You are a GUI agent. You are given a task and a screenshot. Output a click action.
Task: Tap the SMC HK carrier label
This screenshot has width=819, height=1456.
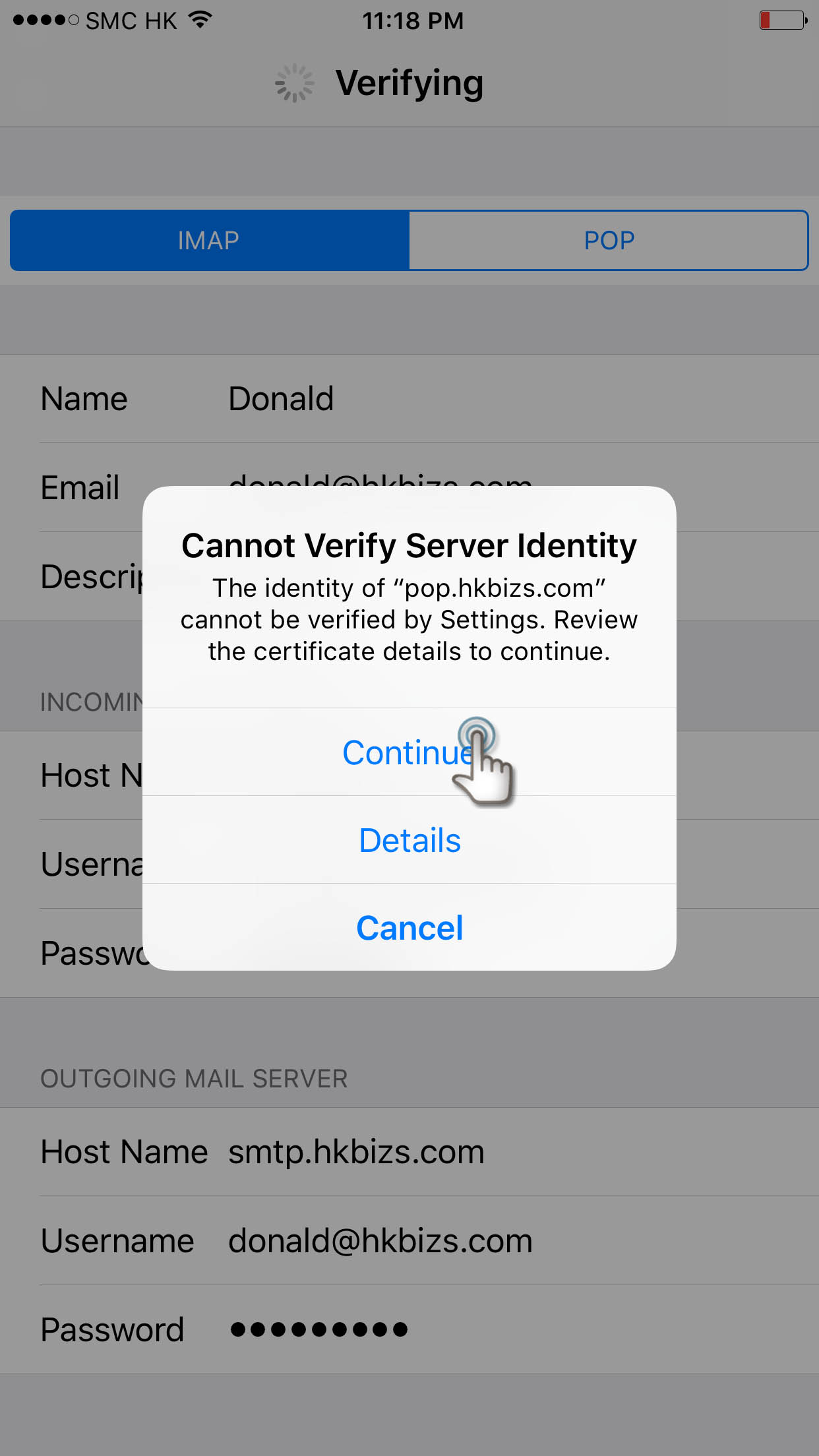click(x=131, y=20)
